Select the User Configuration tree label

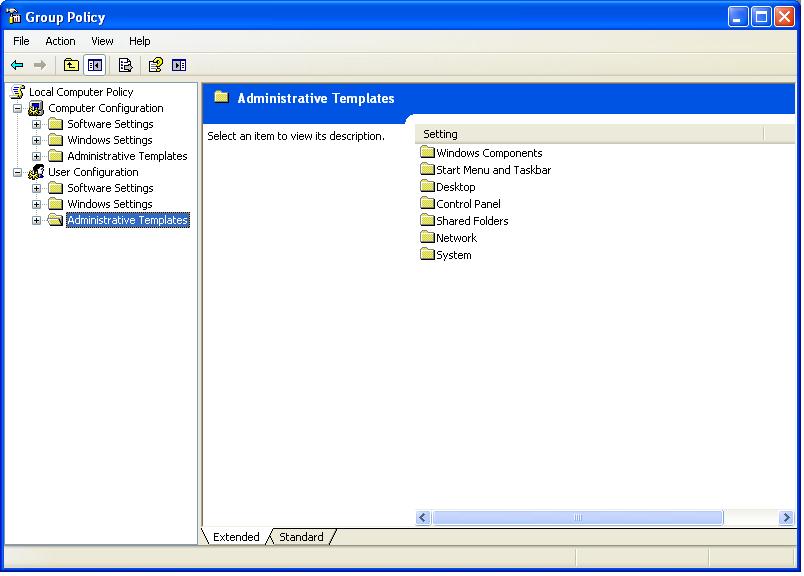93,172
